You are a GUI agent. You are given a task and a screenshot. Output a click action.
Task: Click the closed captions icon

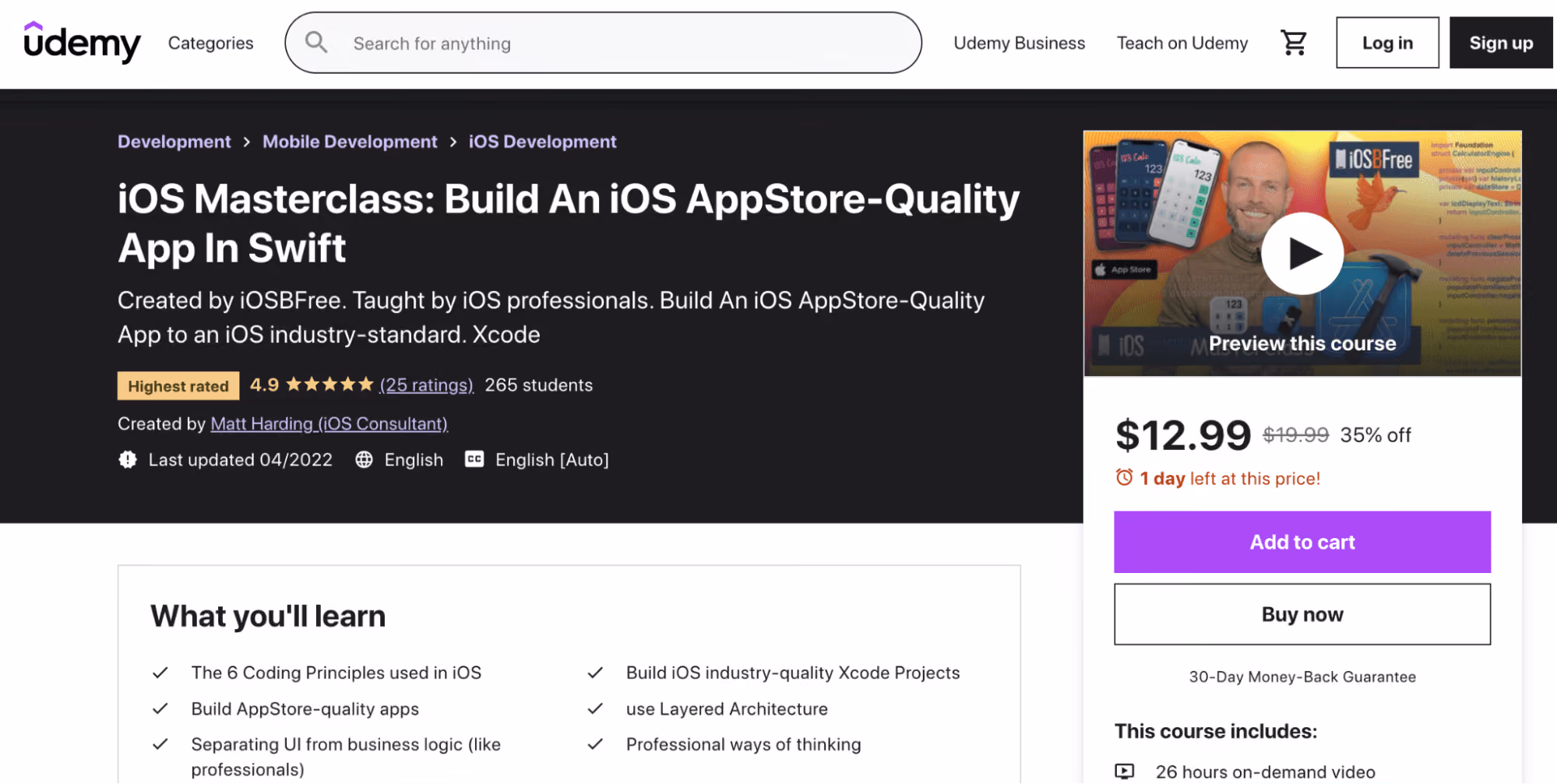[x=474, y=459]
